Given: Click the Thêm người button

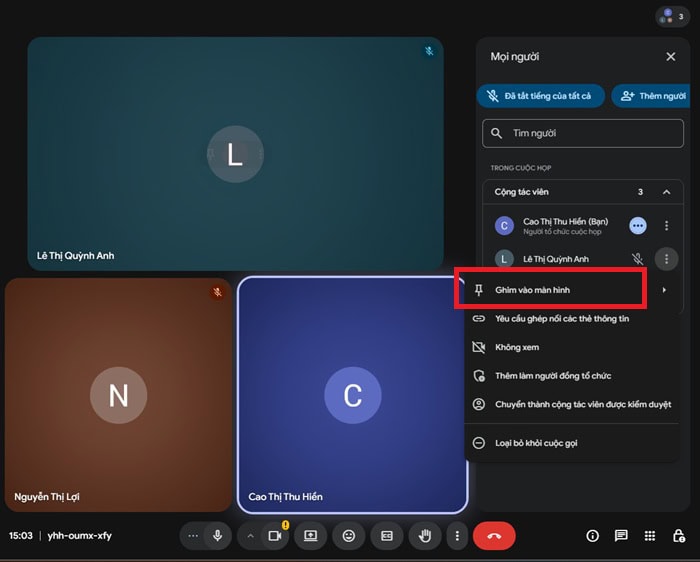Looking at the screenshot, I should coord(652,96).
